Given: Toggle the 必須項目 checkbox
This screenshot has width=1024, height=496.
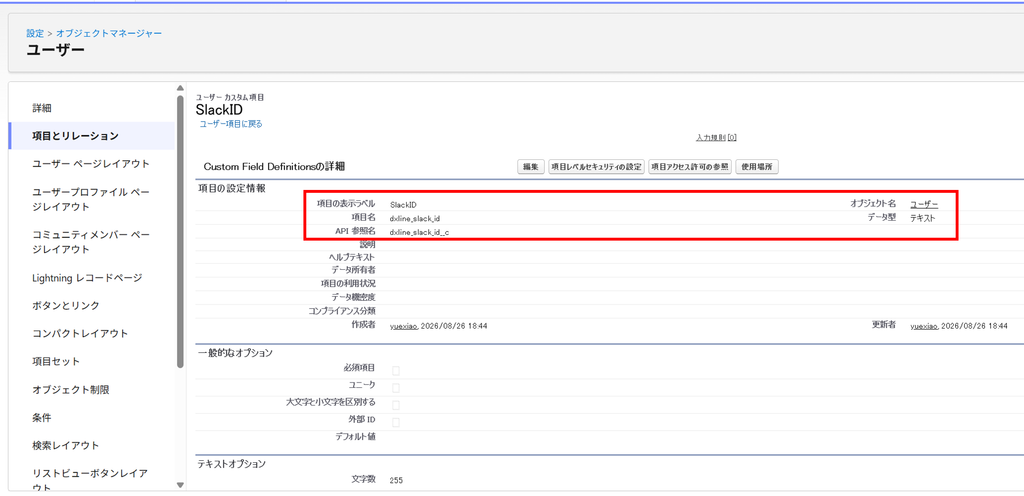Looking at the screenshot, I should pos(396,371).
